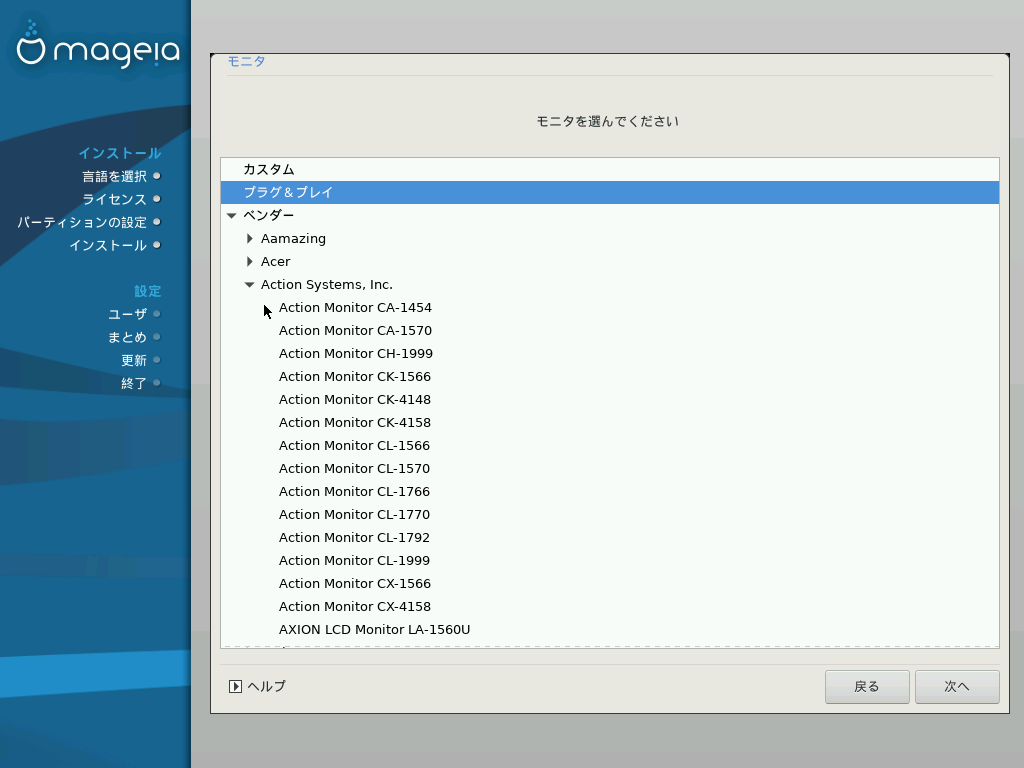Screen dimensions: 1024x768
Task: Click the 終了 sidebar step
Action: (134, 383)
